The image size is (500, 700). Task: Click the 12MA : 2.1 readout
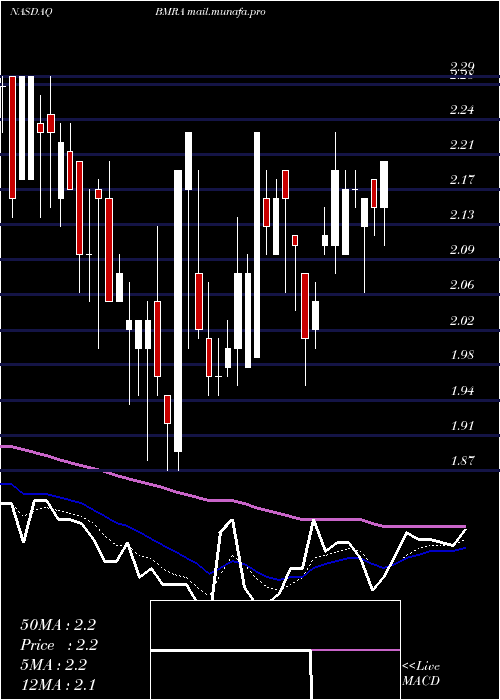[58, 684]
